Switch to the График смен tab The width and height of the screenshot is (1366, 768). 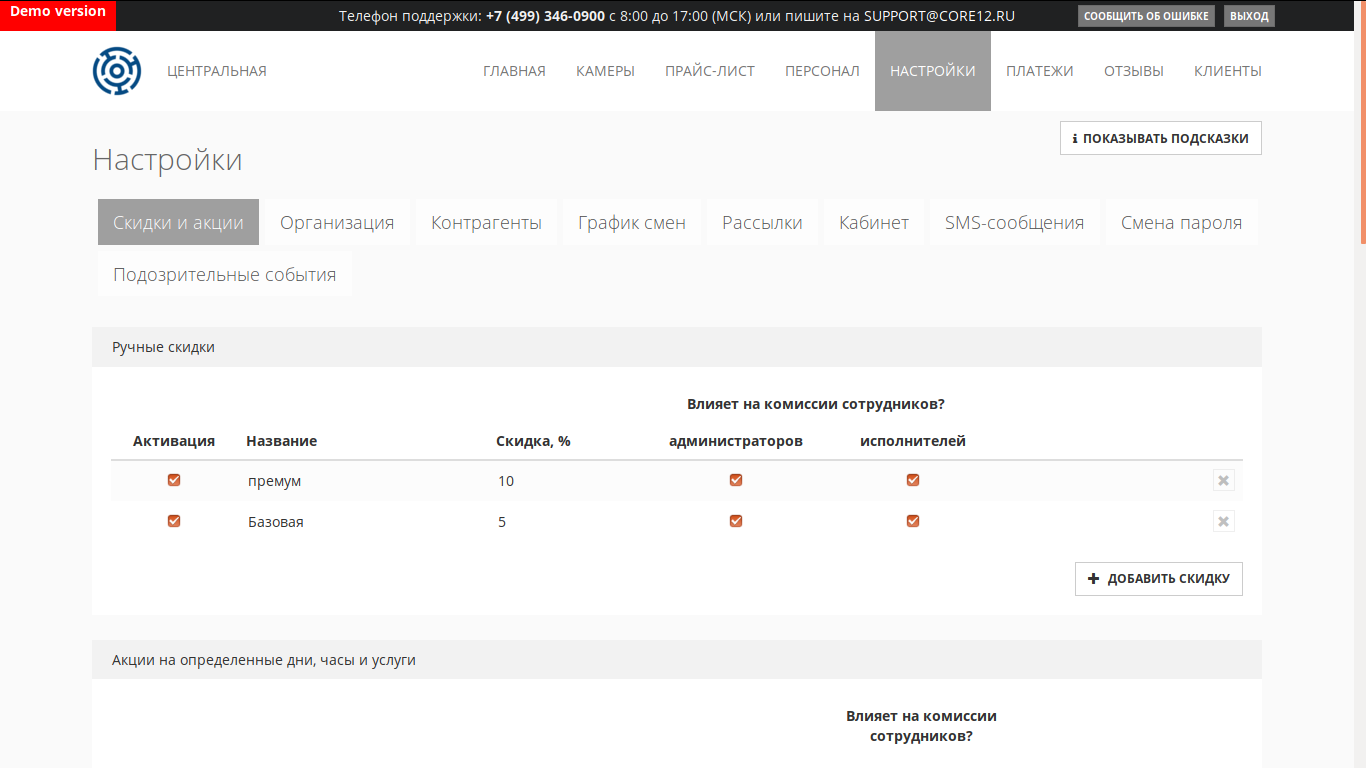coord(632,222)
